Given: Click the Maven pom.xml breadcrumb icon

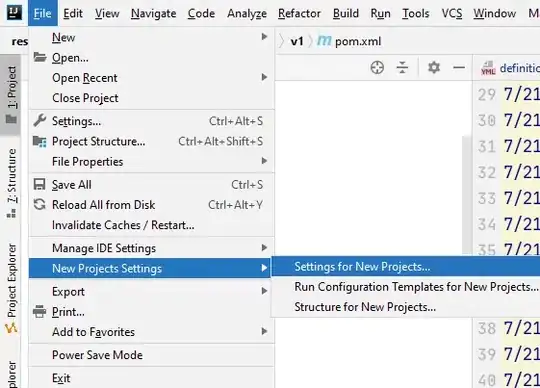Looking at the screenshot, I should pos(324,41).
